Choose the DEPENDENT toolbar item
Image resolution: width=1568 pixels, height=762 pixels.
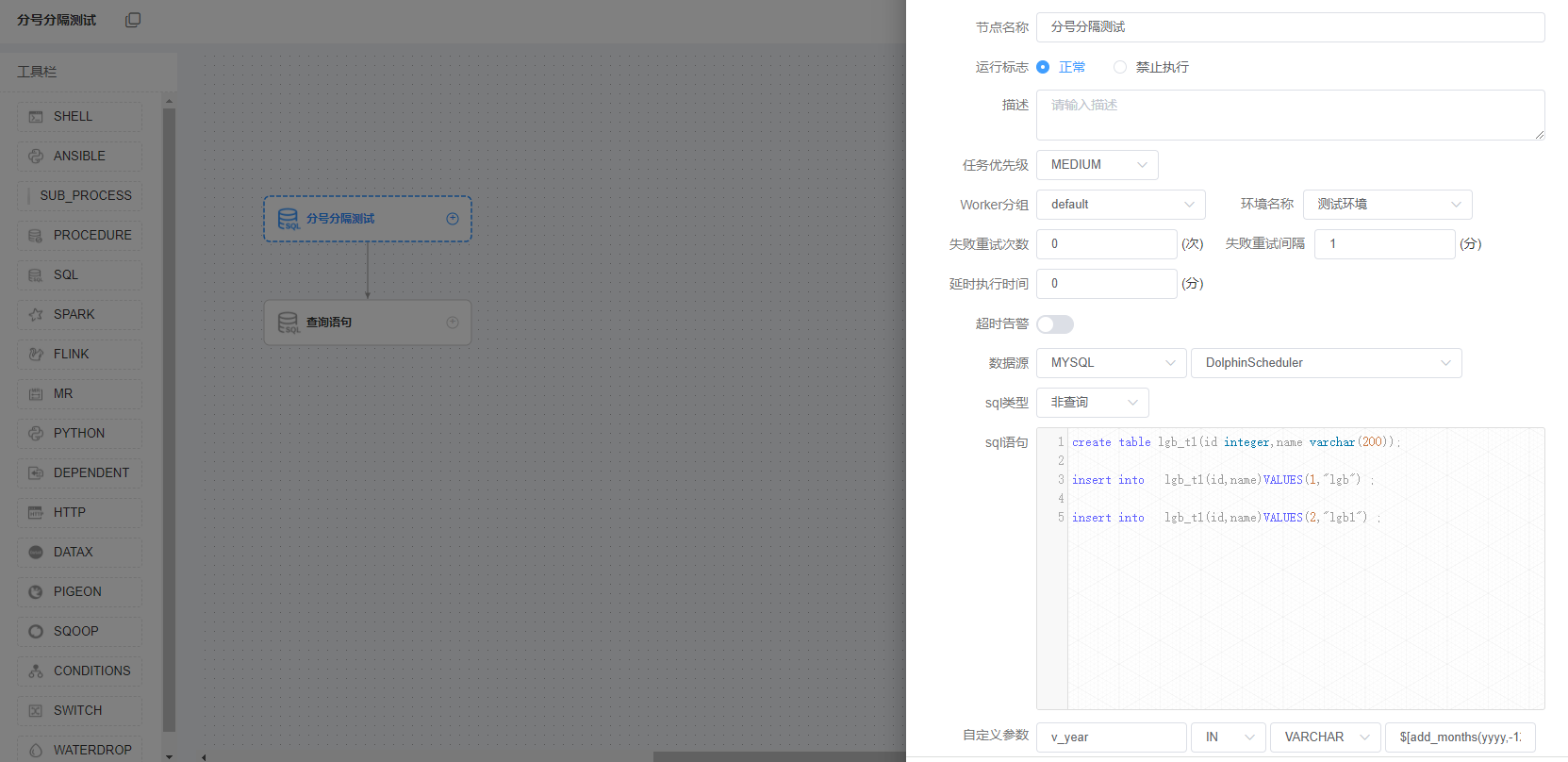(79, 473)
